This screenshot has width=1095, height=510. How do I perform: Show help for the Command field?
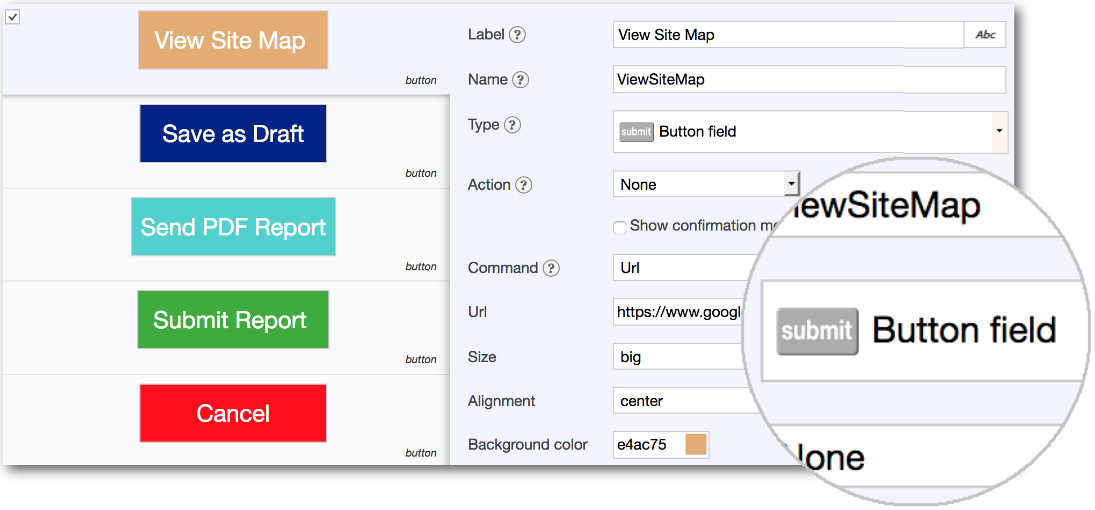click(x=551, y=268)
